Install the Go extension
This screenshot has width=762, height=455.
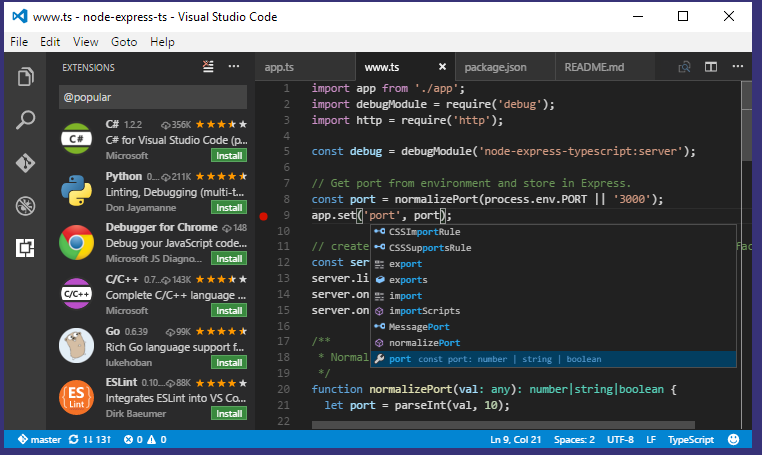click(229, 363)
